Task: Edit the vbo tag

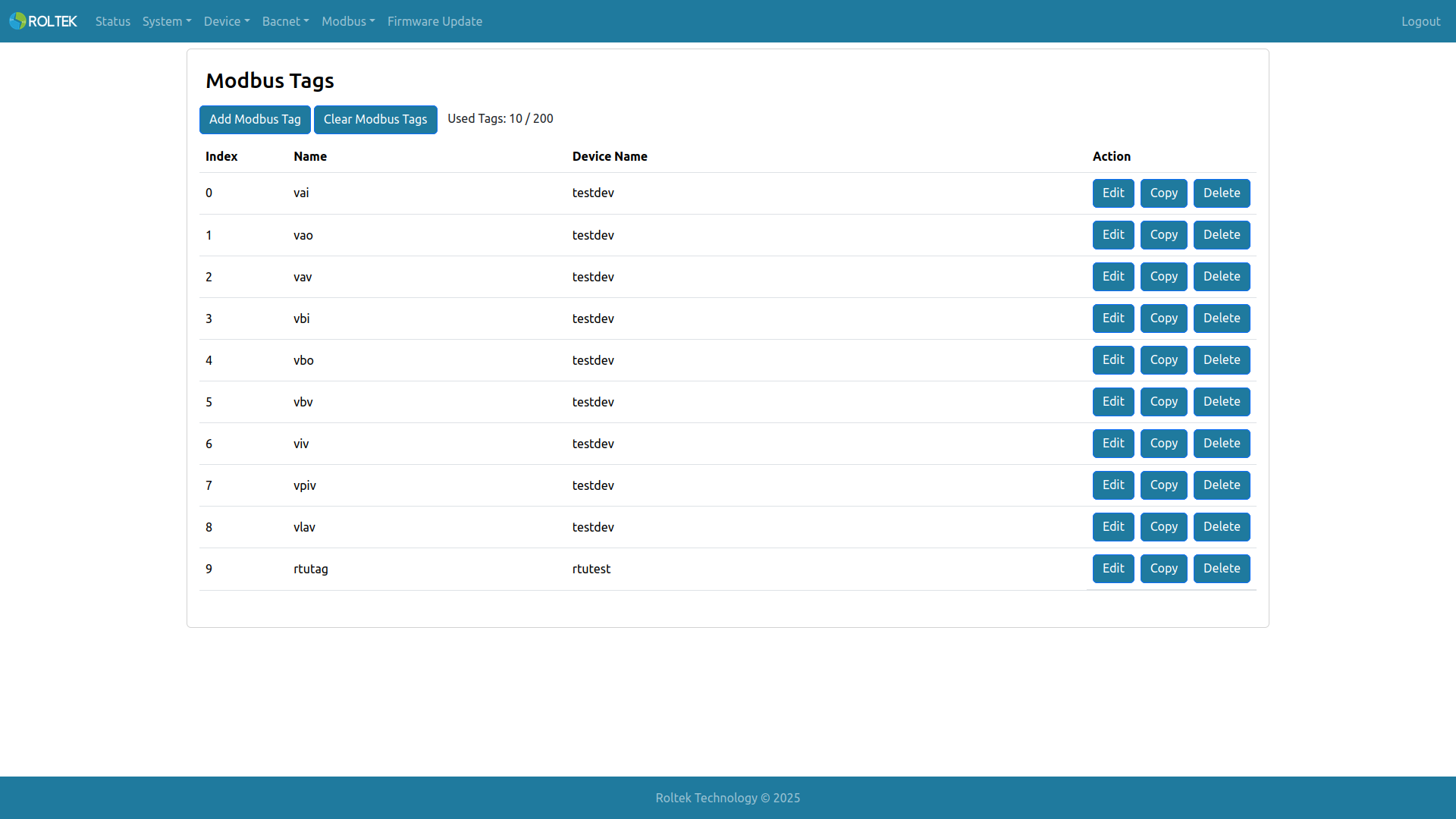Action: pyautogui.click(x=1113, y=359)
